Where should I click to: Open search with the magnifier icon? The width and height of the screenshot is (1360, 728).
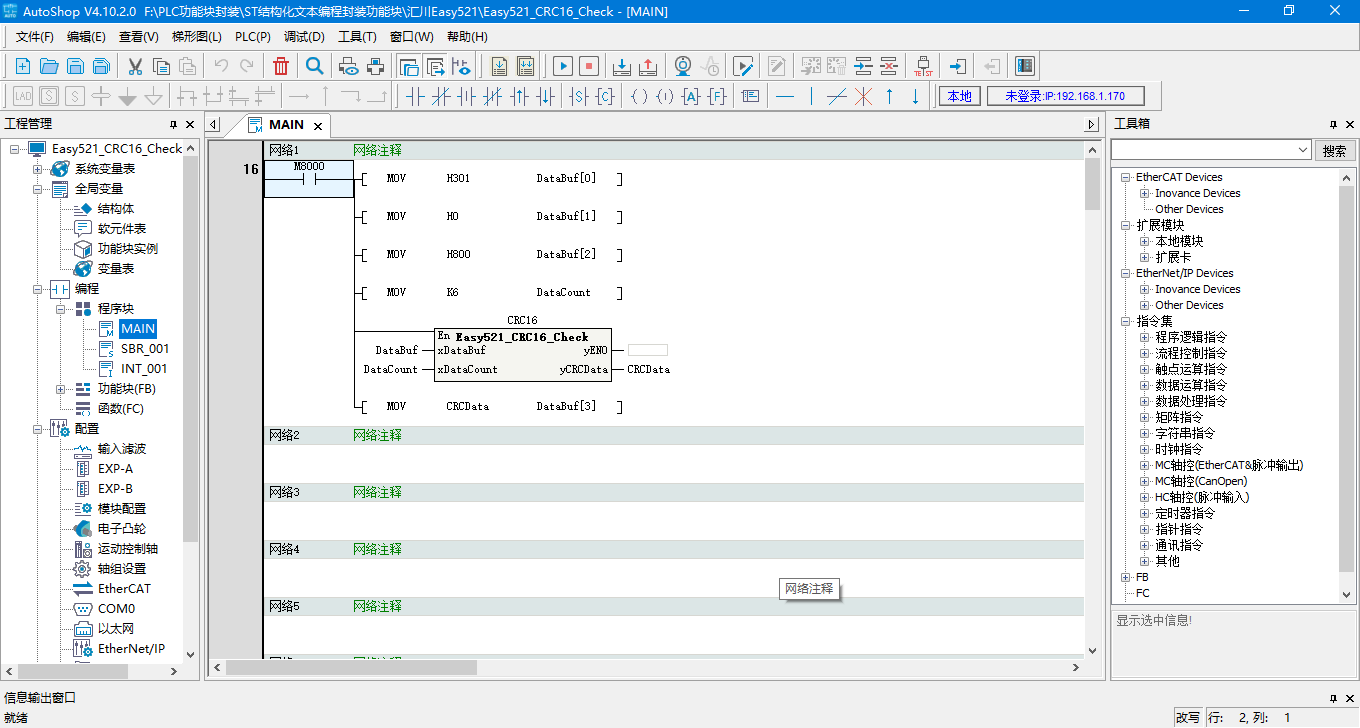tap(314, 66)
